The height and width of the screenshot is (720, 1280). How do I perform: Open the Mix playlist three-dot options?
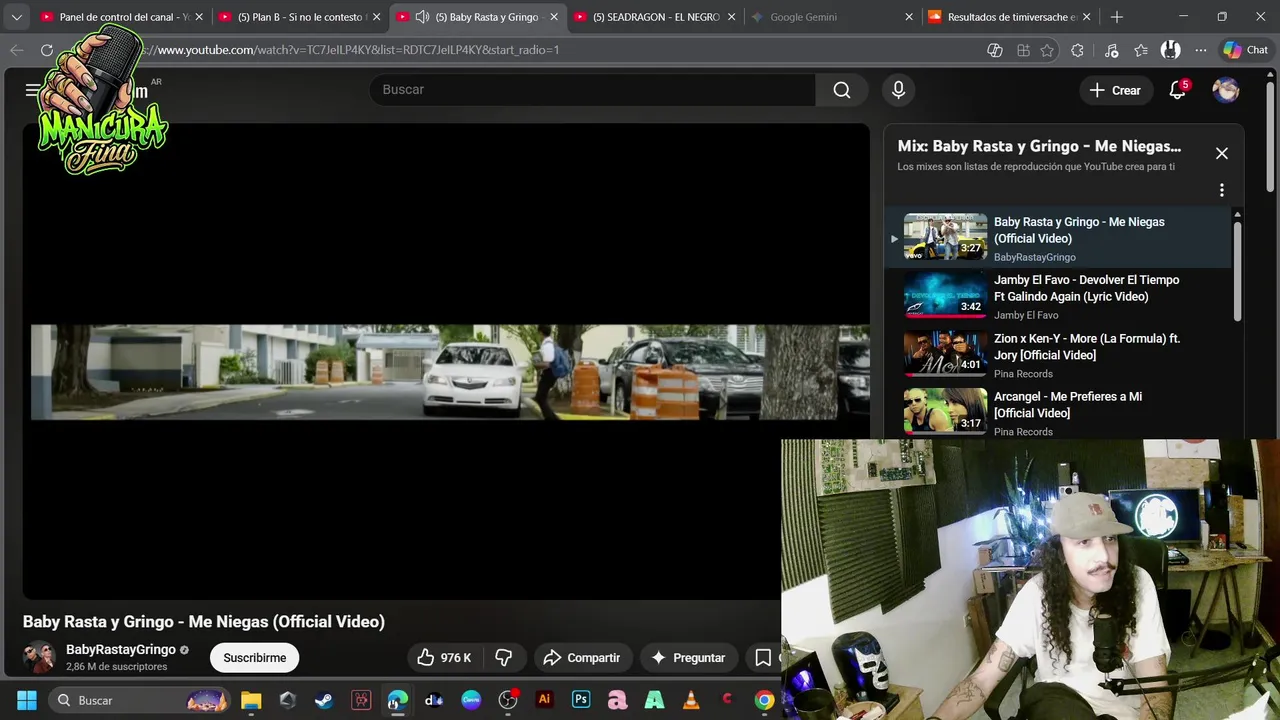click(x=1221, y=190)
